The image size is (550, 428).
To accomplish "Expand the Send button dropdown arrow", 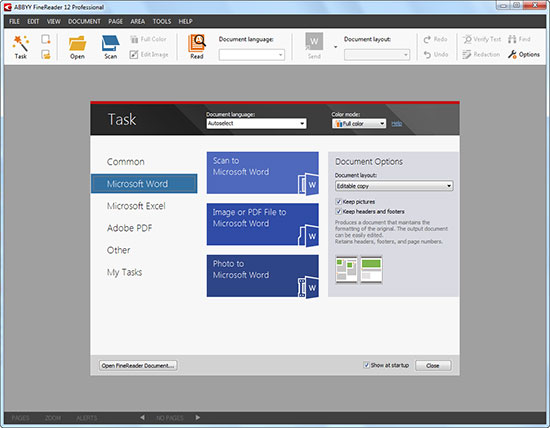I will [x=335, y=47].
